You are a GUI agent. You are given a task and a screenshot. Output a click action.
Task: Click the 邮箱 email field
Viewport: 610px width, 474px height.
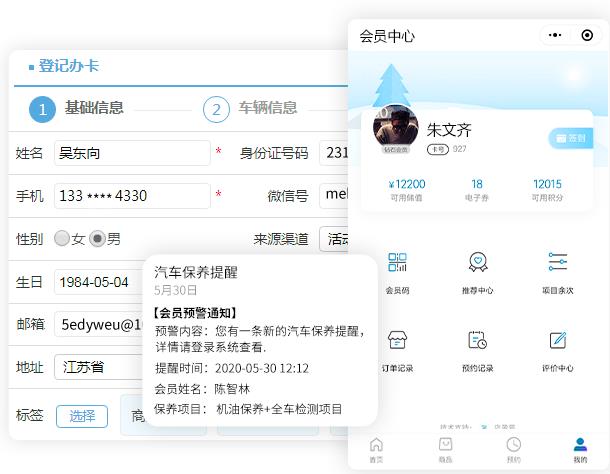coord(99,324)
